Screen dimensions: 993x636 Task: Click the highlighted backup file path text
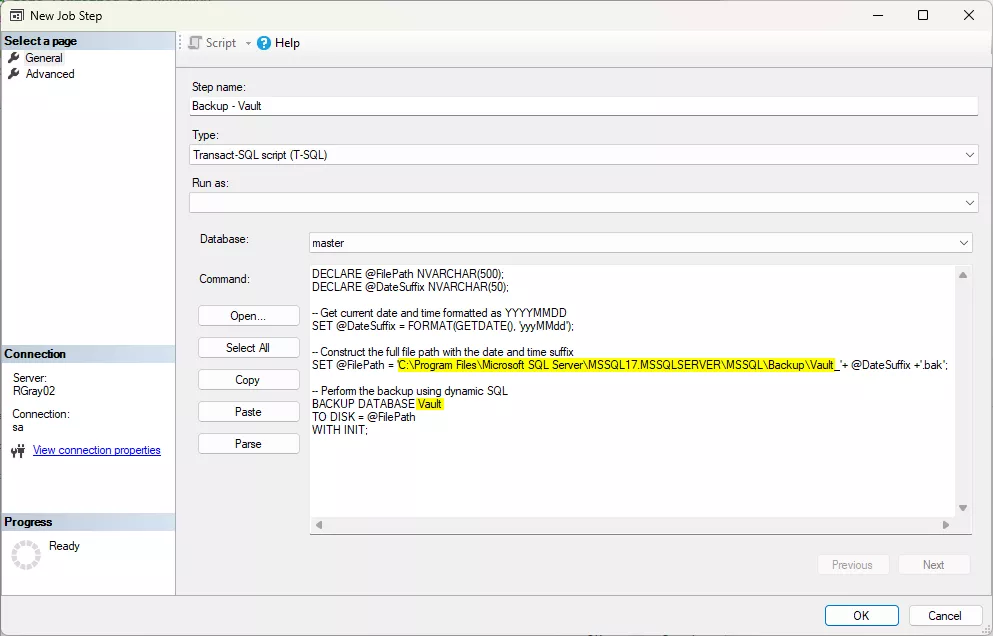coord(616,365)
